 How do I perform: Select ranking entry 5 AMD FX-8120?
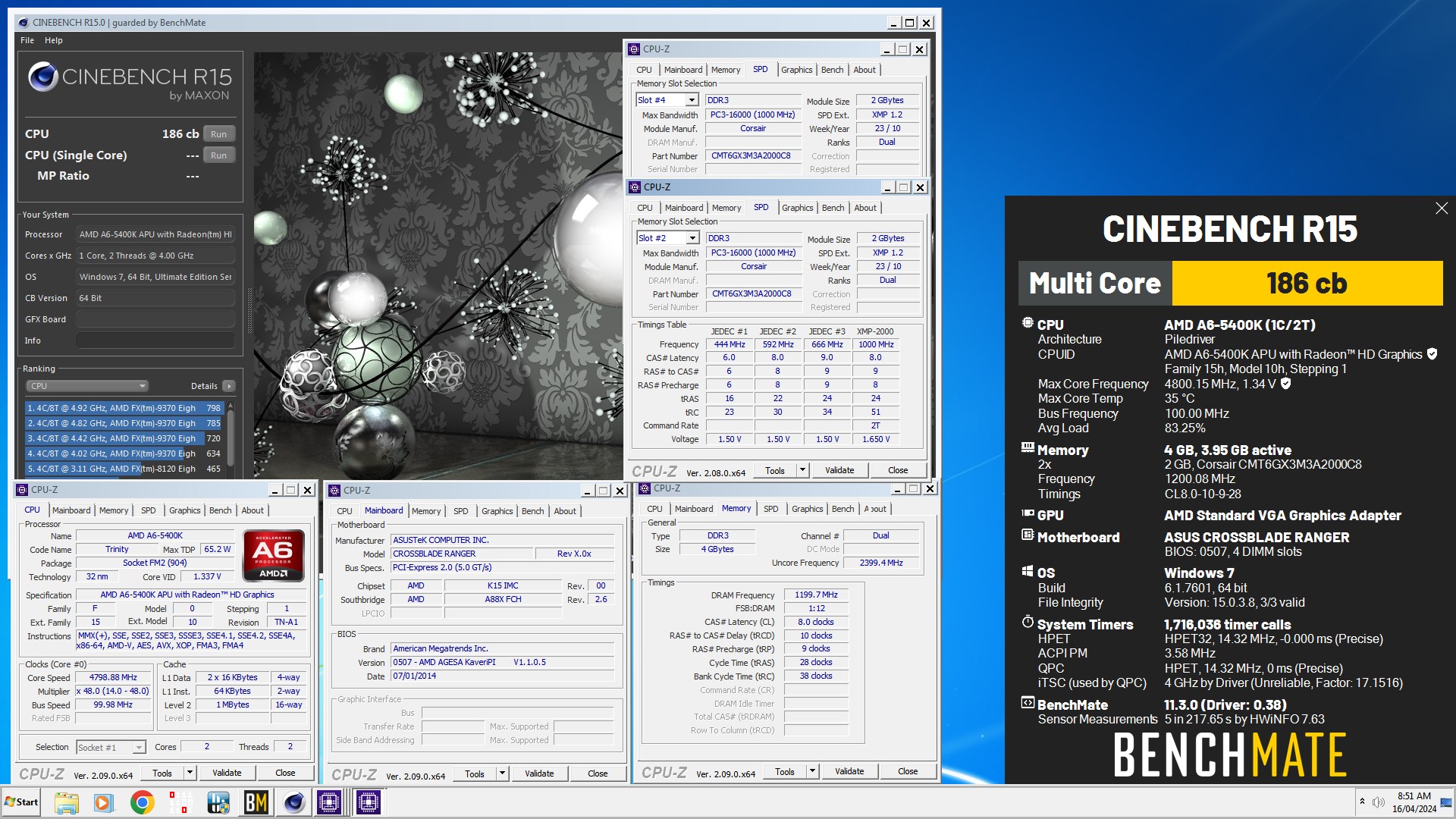124,469
